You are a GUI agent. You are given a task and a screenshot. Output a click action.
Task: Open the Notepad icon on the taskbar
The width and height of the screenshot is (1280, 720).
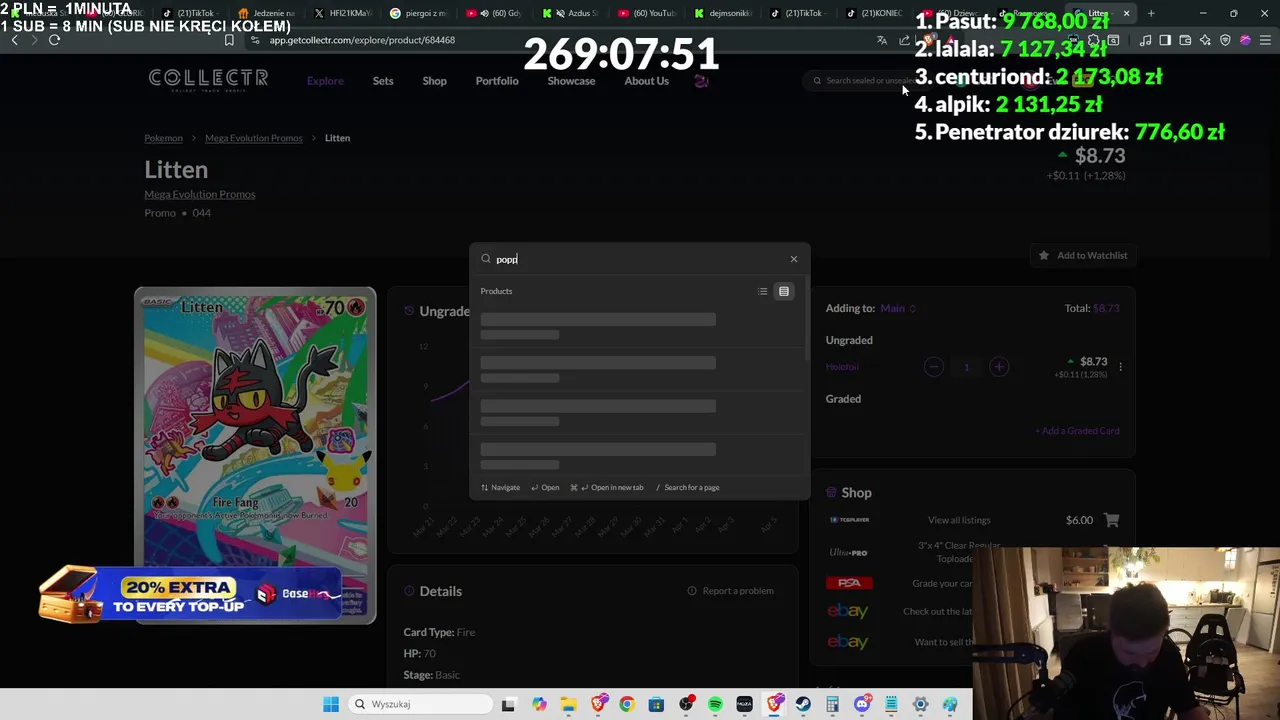pos(891,704)
